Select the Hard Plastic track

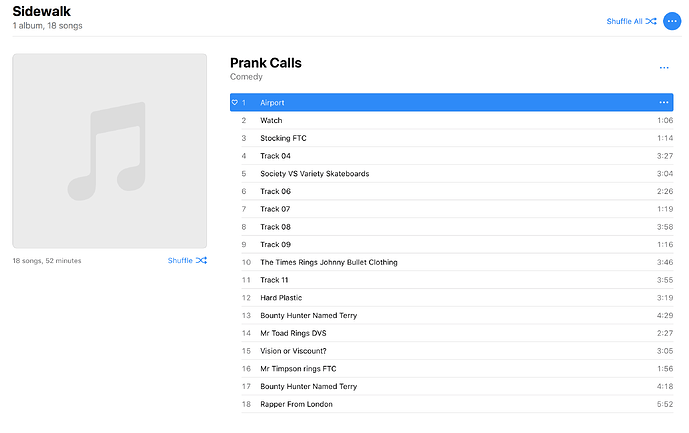(x=281, y=297)
